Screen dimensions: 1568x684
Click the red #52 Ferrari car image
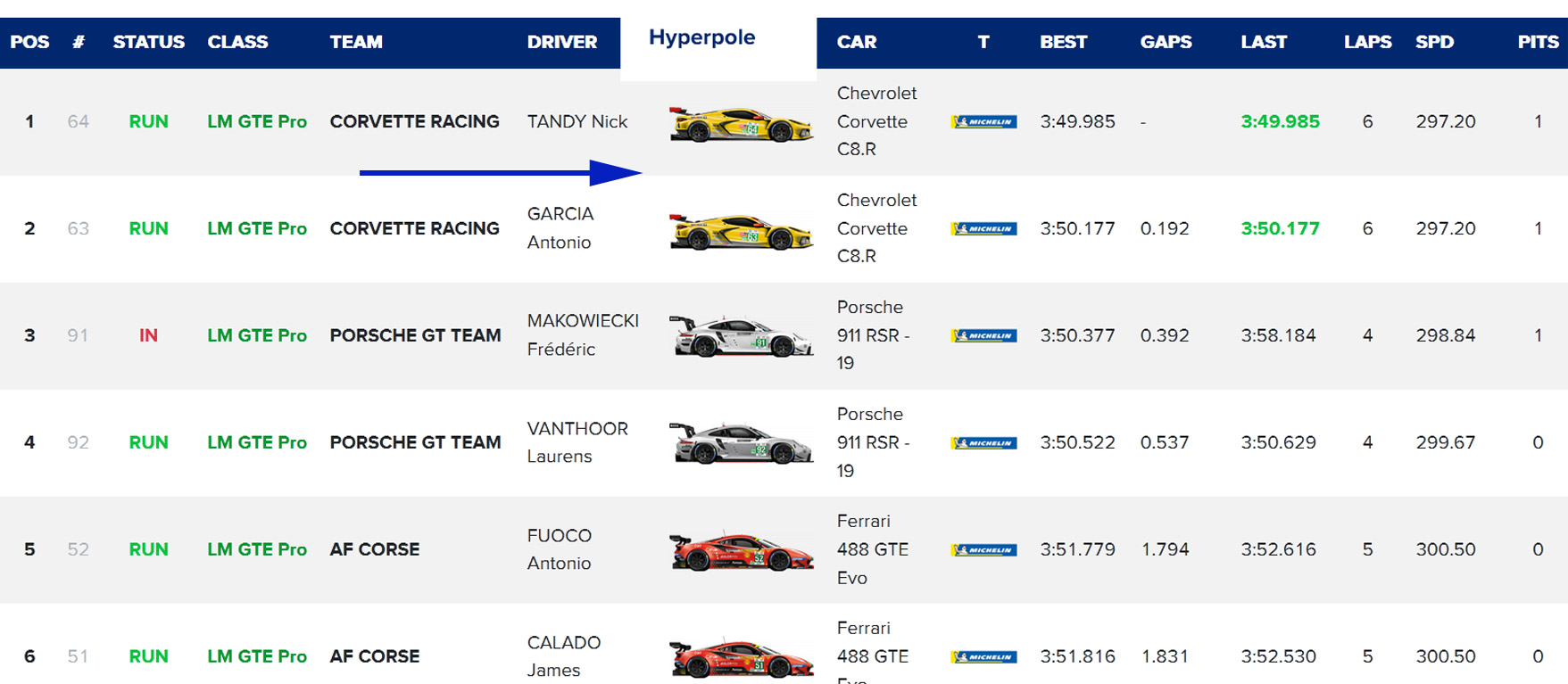[741, 550]
